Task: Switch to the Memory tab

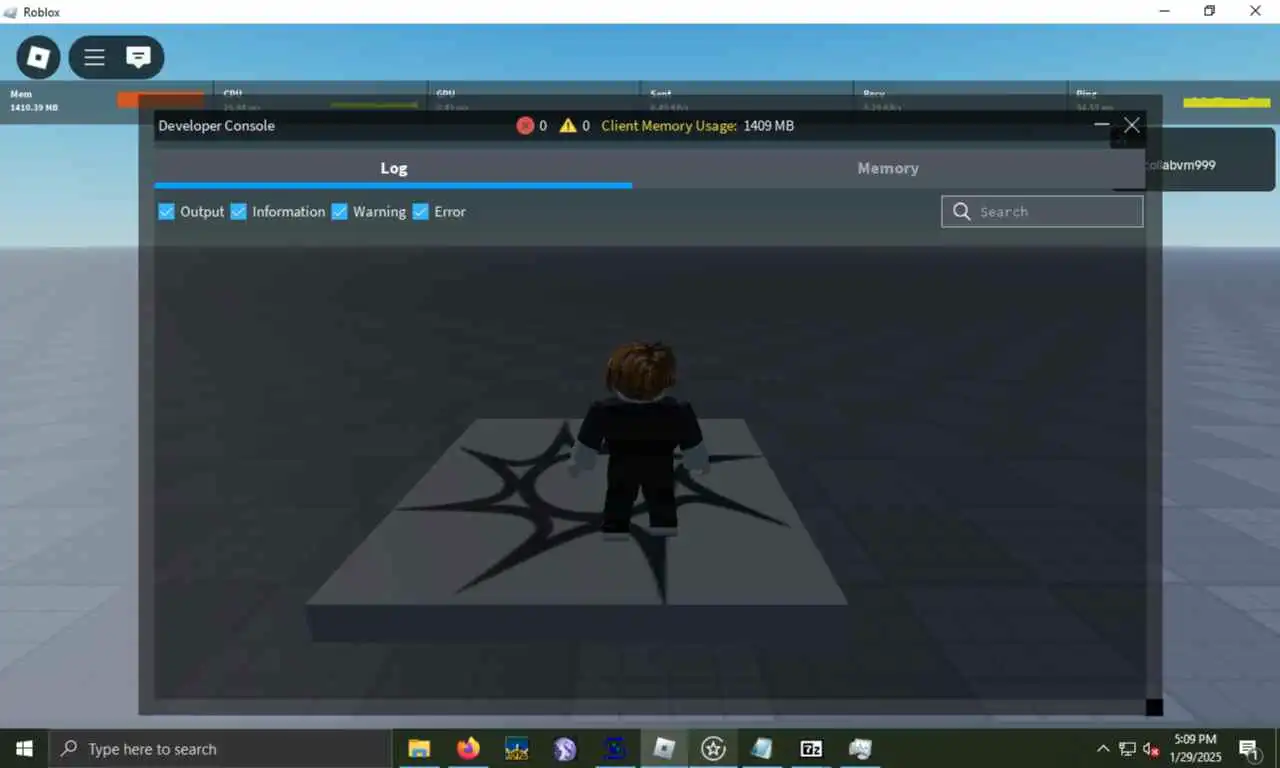Action: [888, 168]
